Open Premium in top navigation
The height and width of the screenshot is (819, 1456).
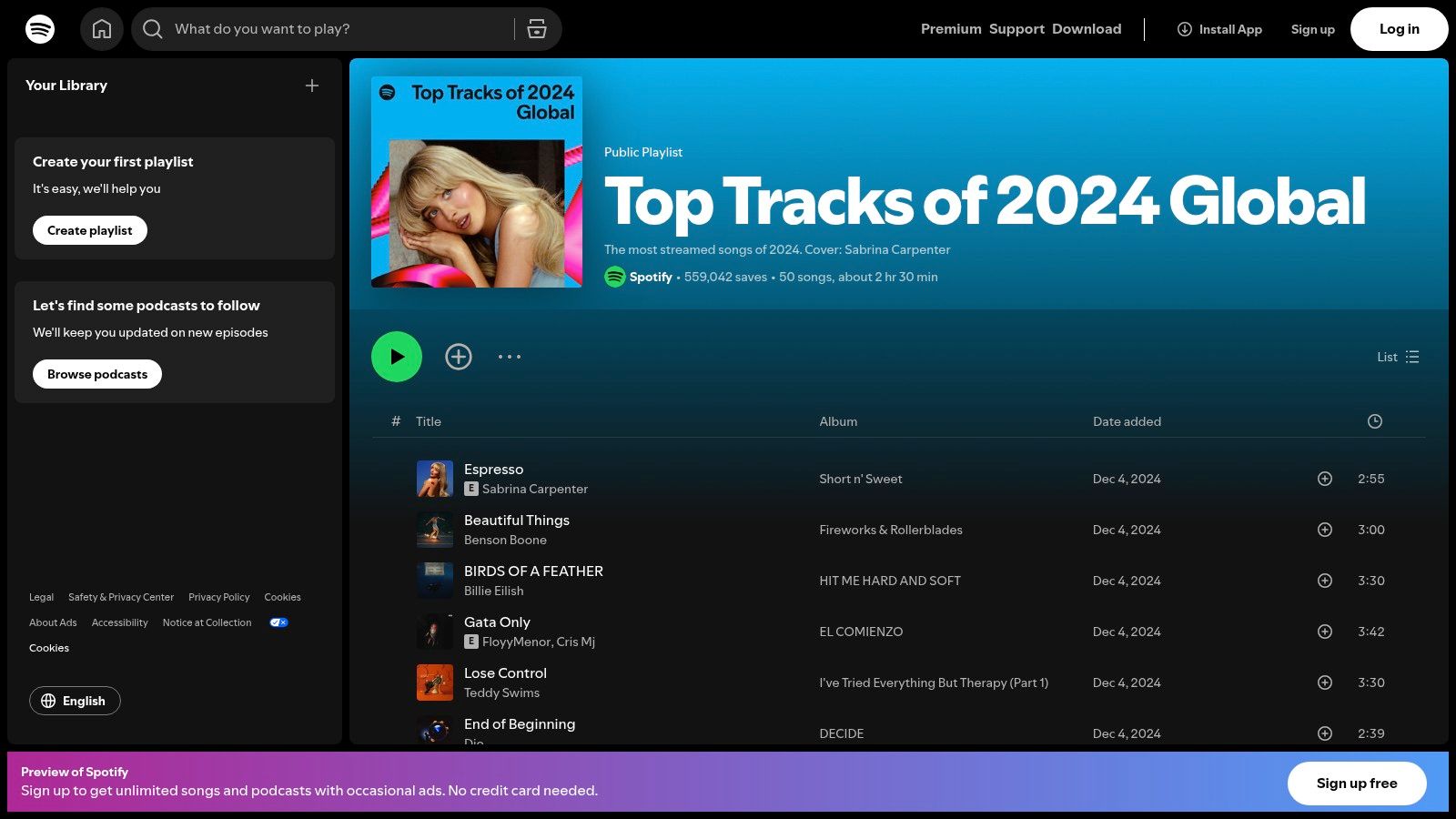click(x=951, y=29)
